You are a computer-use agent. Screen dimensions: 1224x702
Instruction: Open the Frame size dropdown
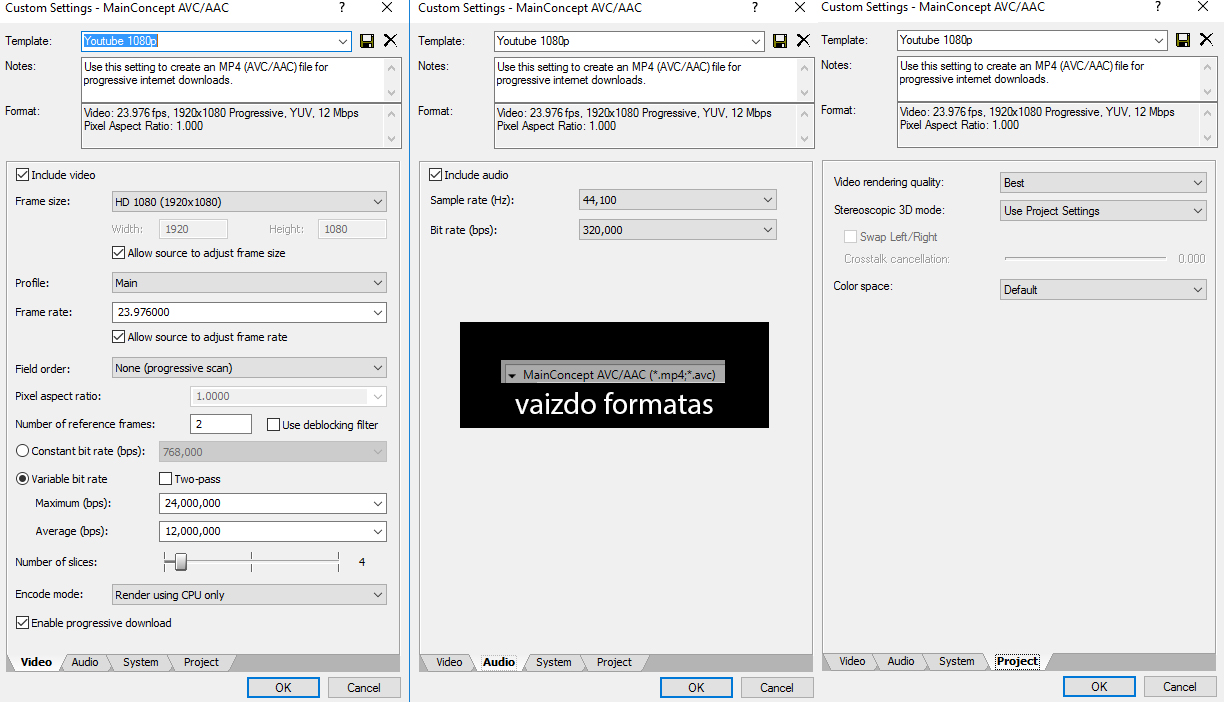[x=249, y=202]
